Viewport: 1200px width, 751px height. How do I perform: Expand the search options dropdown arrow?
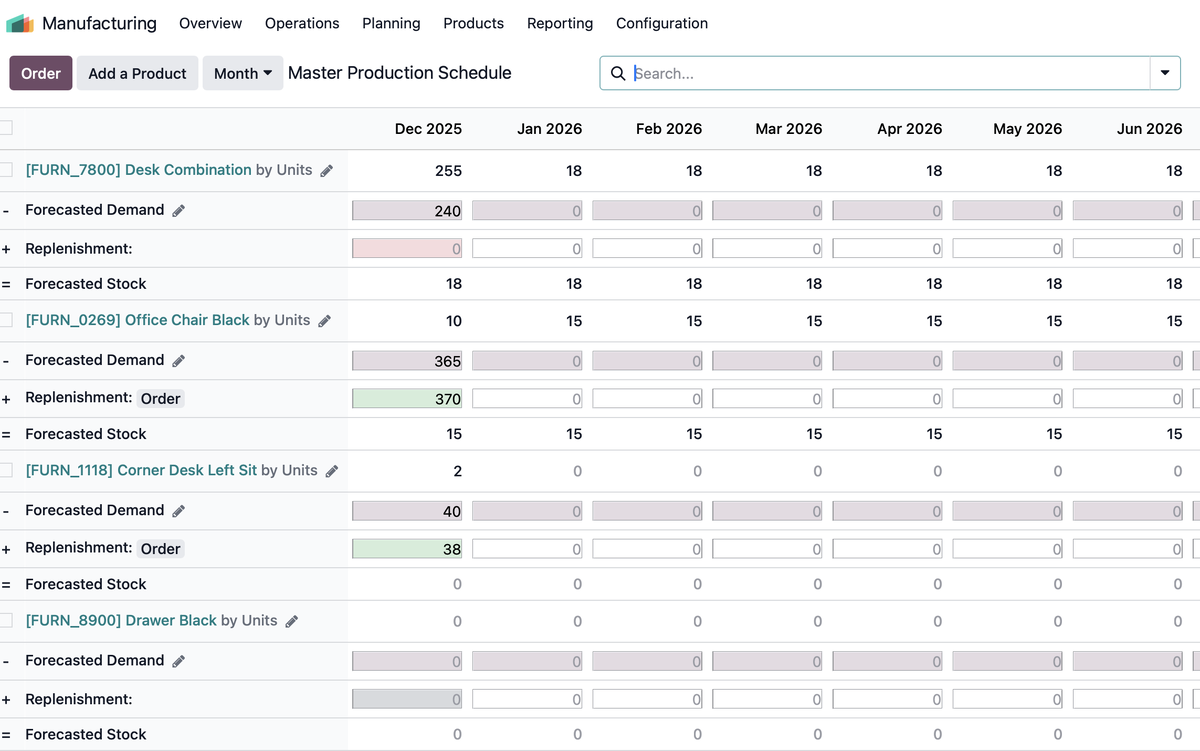[1165, 73]
